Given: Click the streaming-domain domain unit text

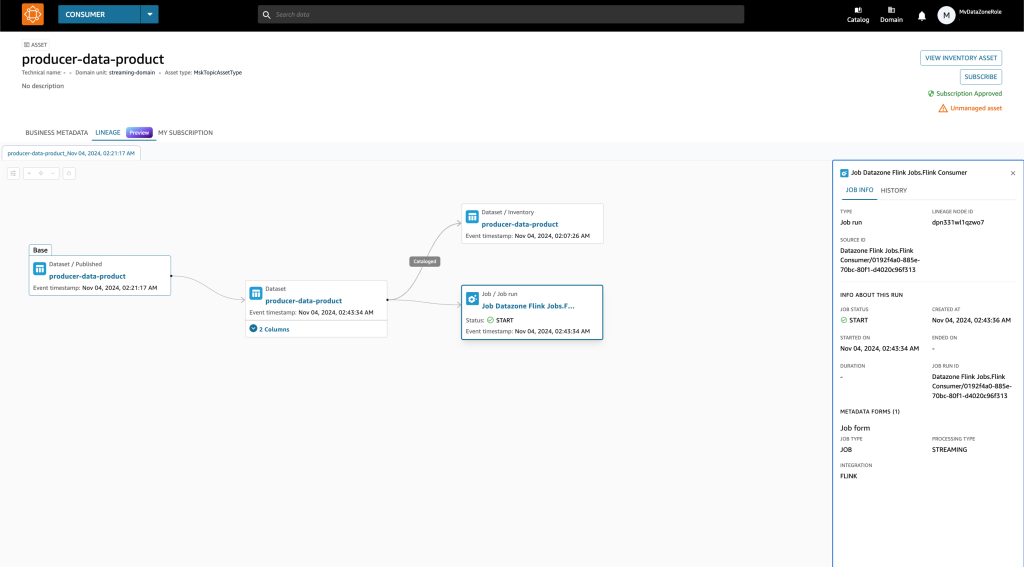Looking at the screenshot, I should tap(132, 73).
